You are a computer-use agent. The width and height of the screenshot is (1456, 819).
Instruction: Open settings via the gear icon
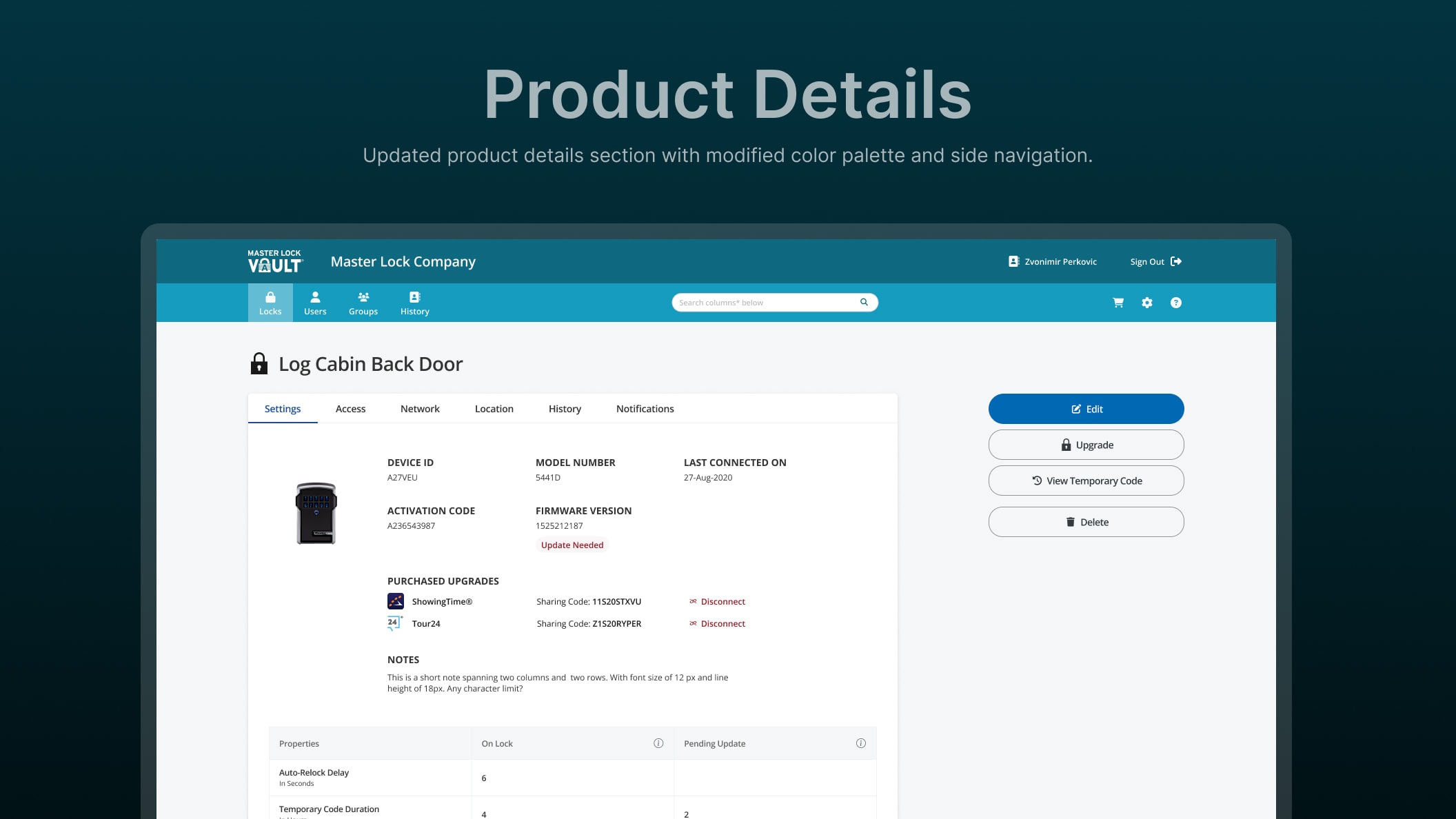(1147, 303)
